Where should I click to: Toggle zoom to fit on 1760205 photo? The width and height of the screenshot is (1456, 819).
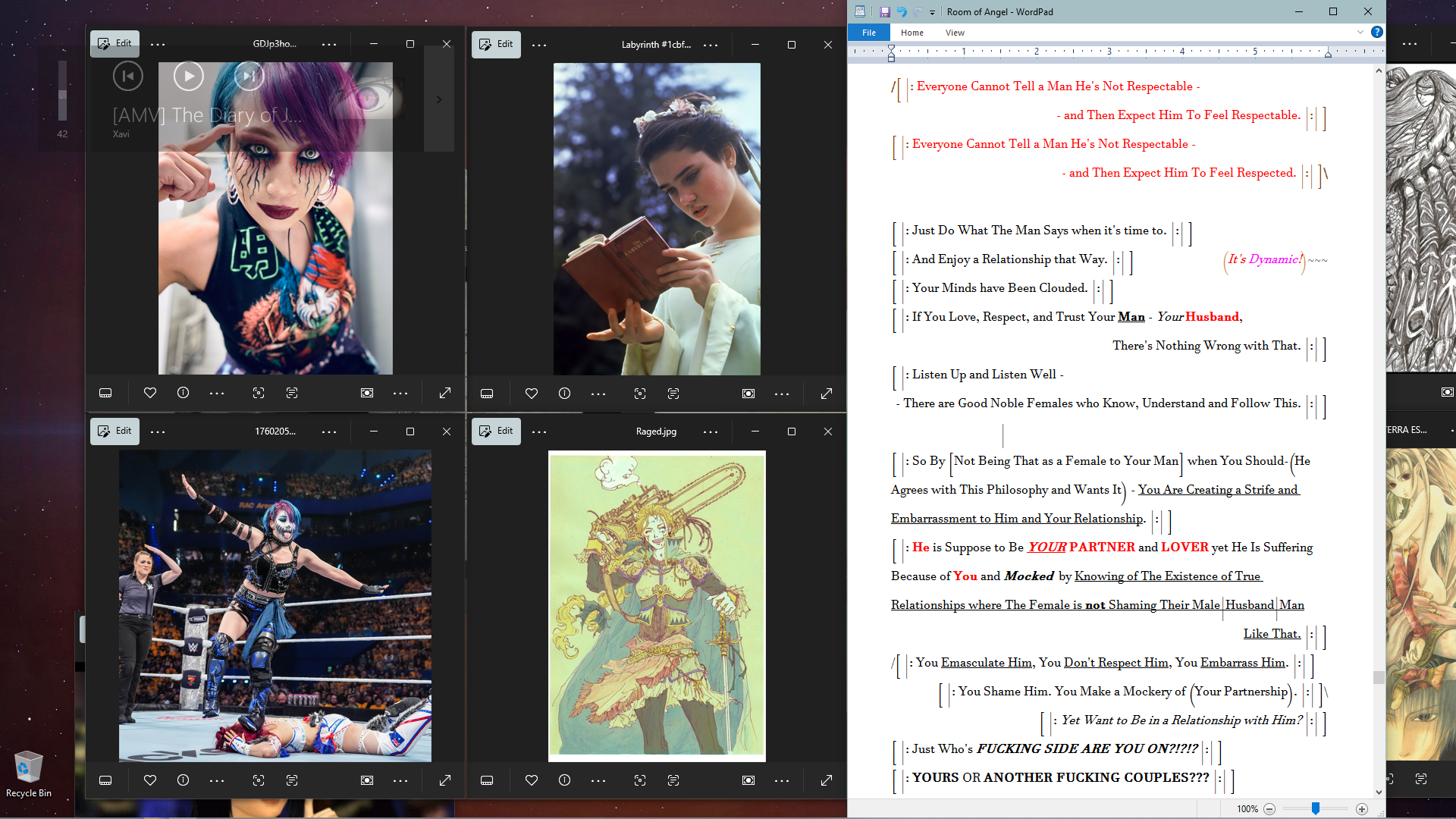pyautogui.click(x=367, y=780)
